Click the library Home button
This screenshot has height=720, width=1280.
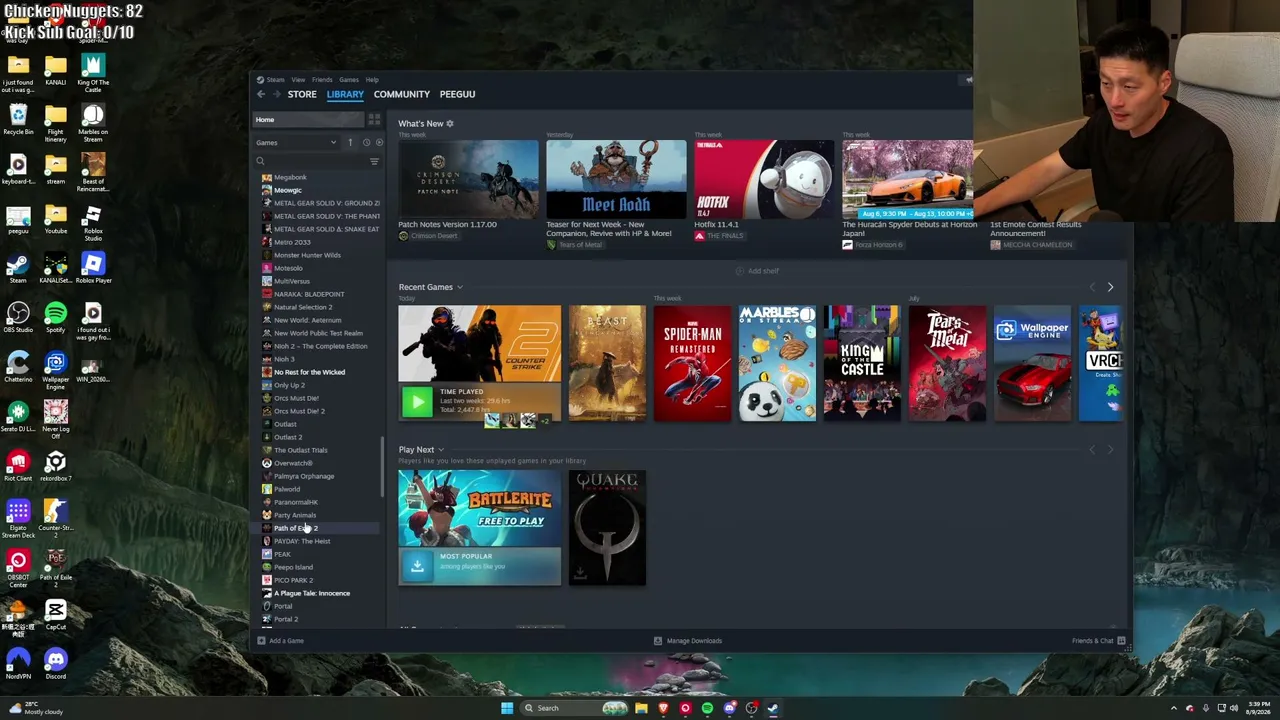[x=307, y=120]
